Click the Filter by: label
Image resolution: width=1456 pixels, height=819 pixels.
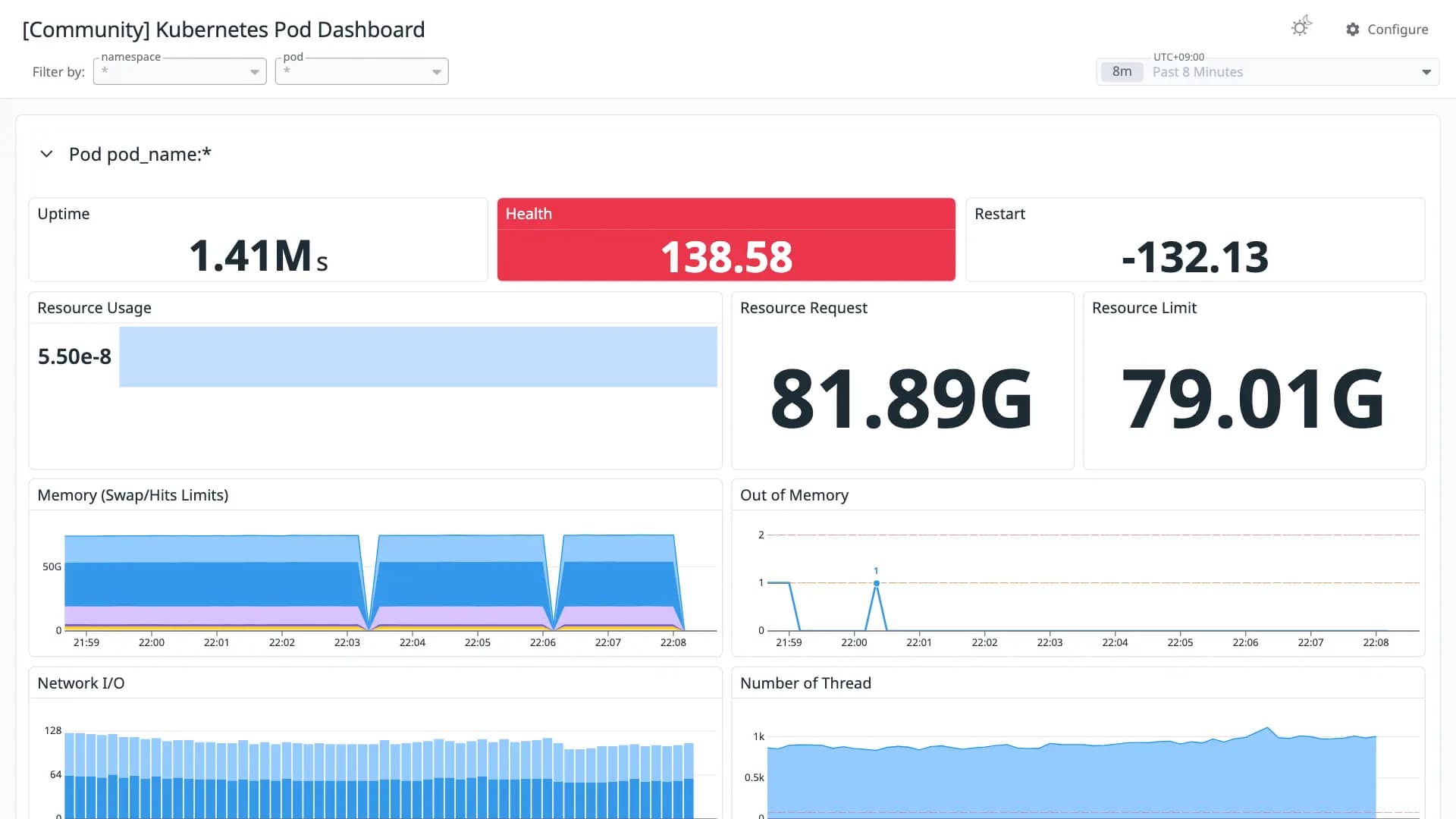tap(58, 72)
